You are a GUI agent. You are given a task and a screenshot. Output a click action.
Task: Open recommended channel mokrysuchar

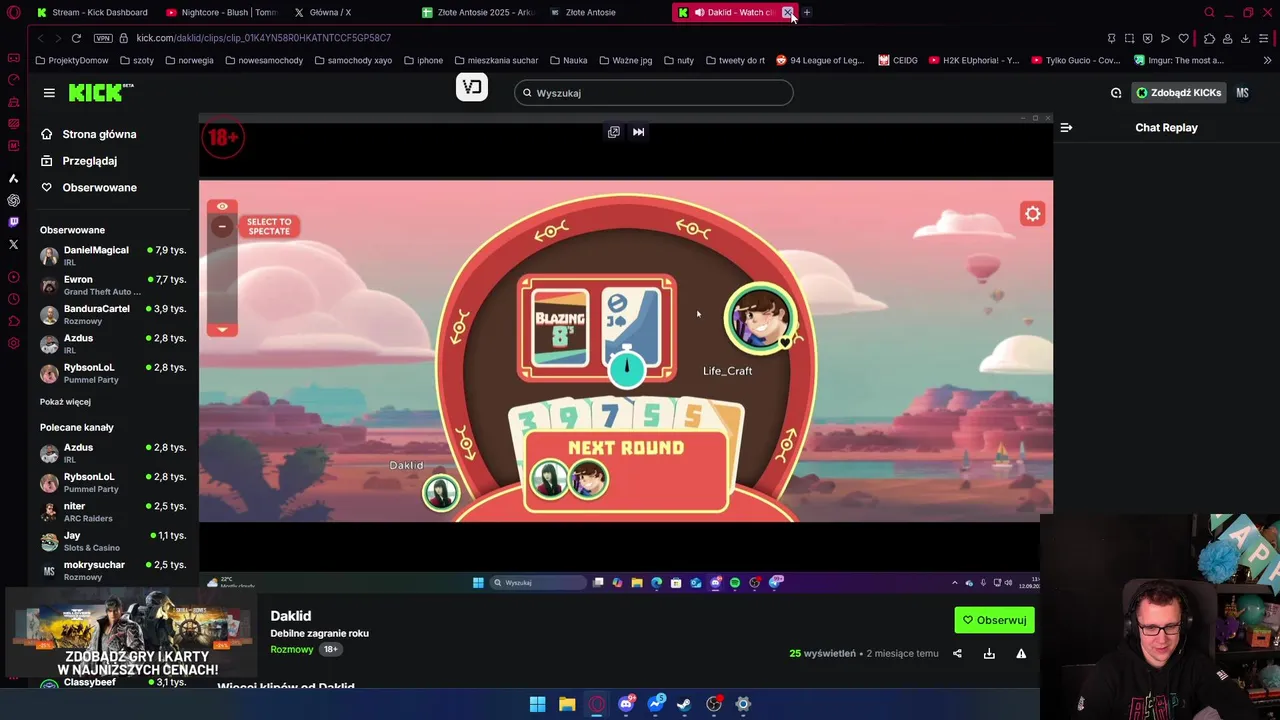112,570
